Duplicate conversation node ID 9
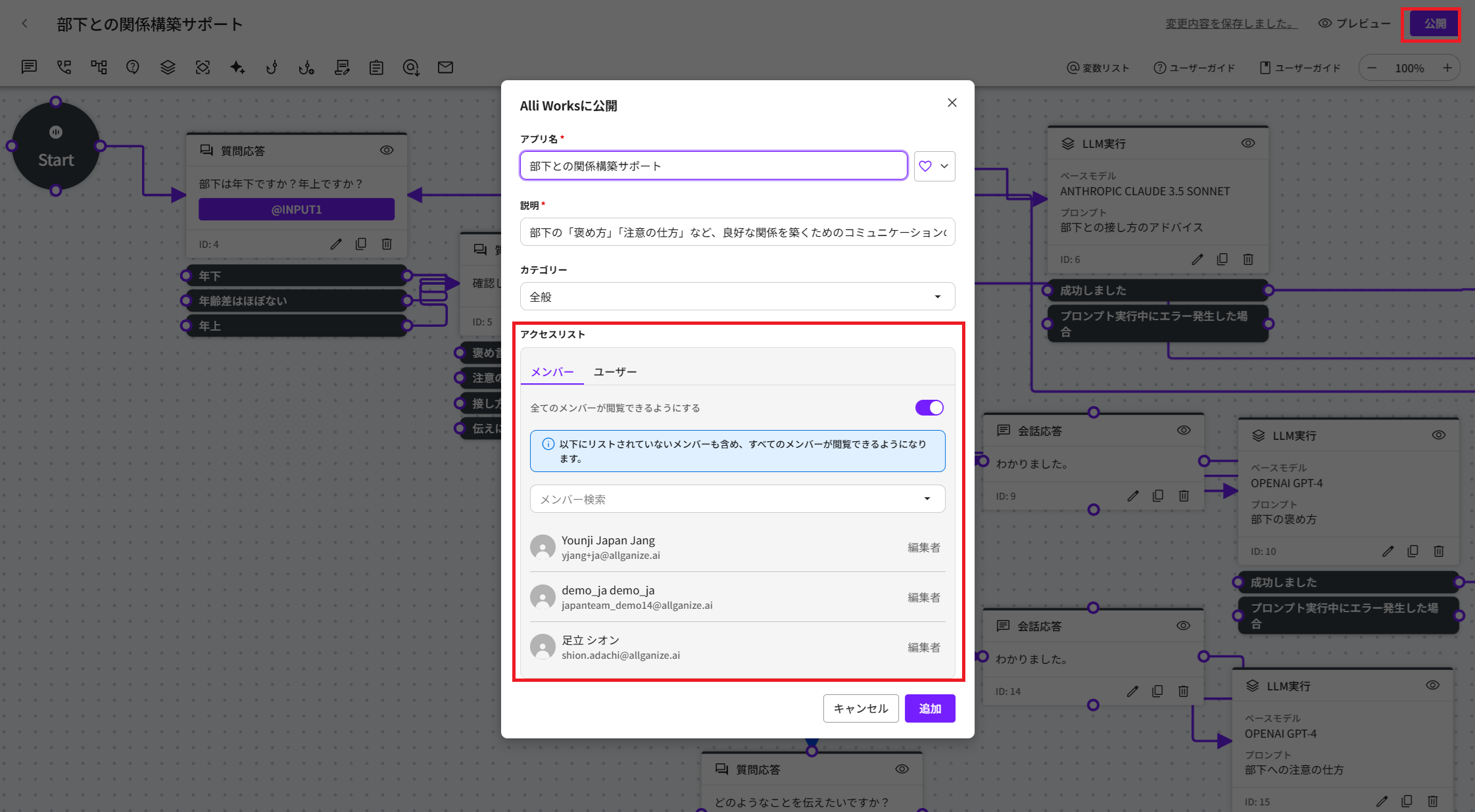Viewport: 1475px width, 812px height. (1158, 496)
